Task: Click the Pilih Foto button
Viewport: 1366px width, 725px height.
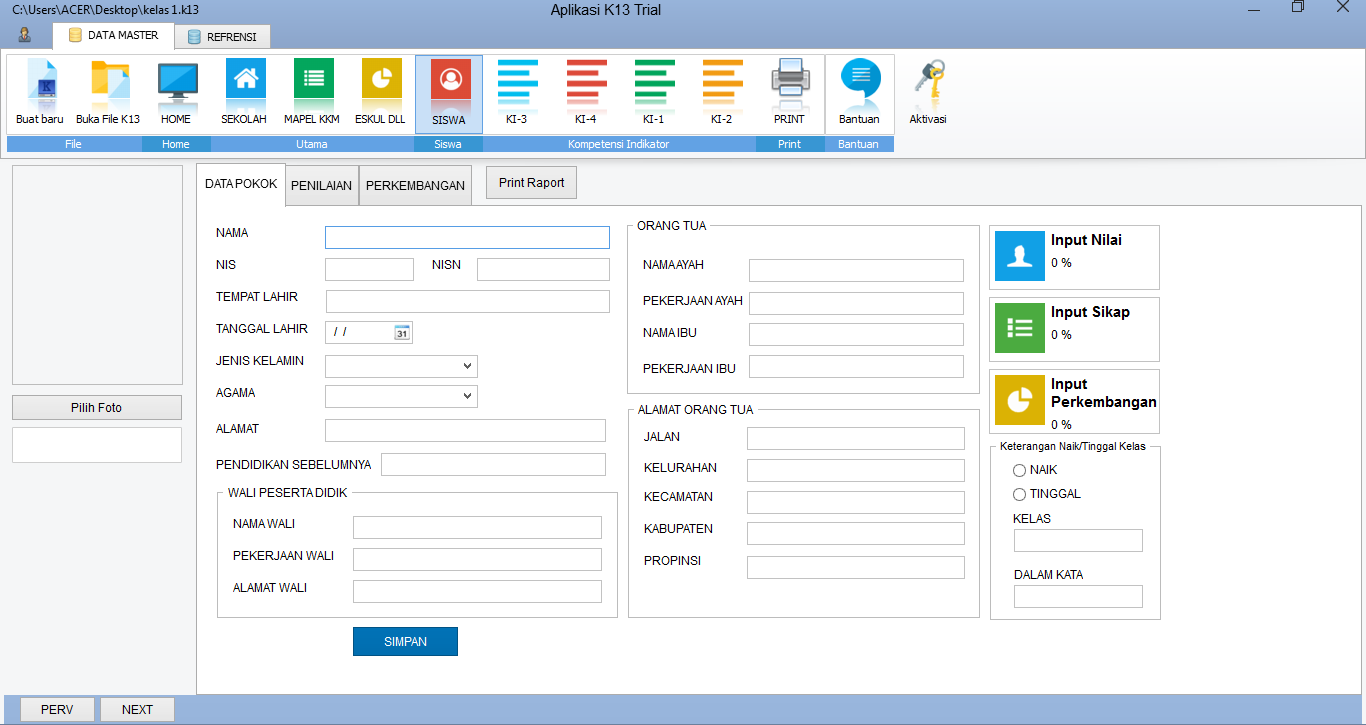Action: point(97,408)
